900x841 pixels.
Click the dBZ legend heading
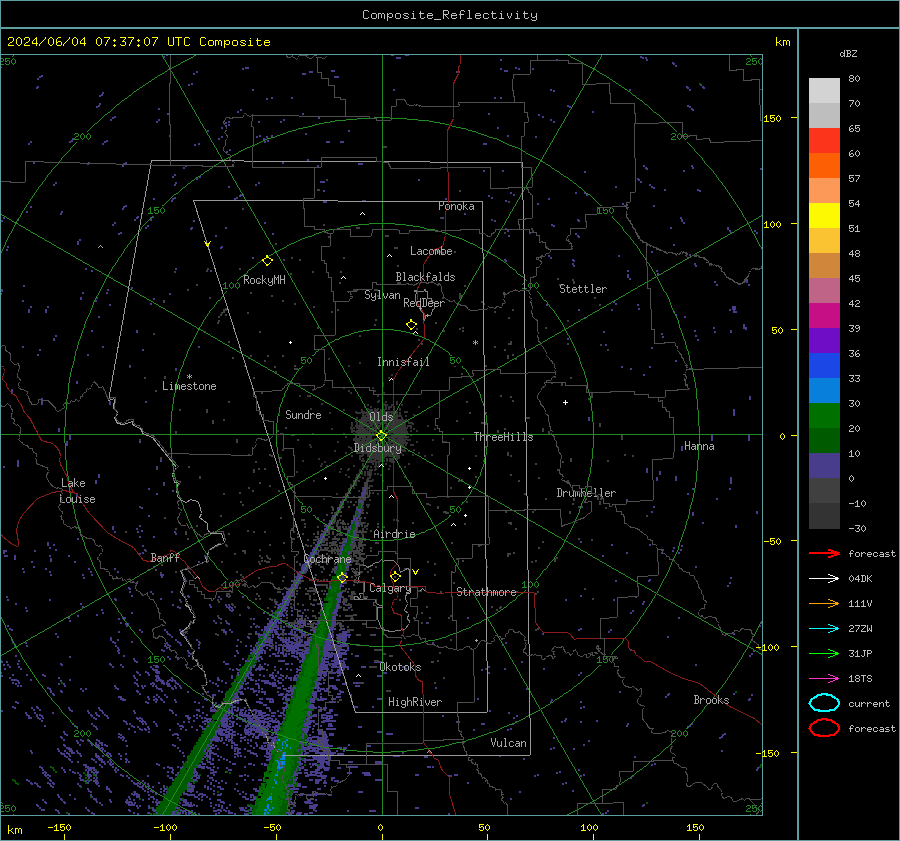pos(848,53)
